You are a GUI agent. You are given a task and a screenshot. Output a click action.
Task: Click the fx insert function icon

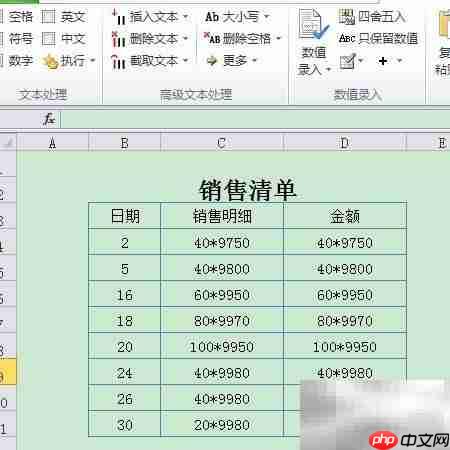[x=49, y=119]
